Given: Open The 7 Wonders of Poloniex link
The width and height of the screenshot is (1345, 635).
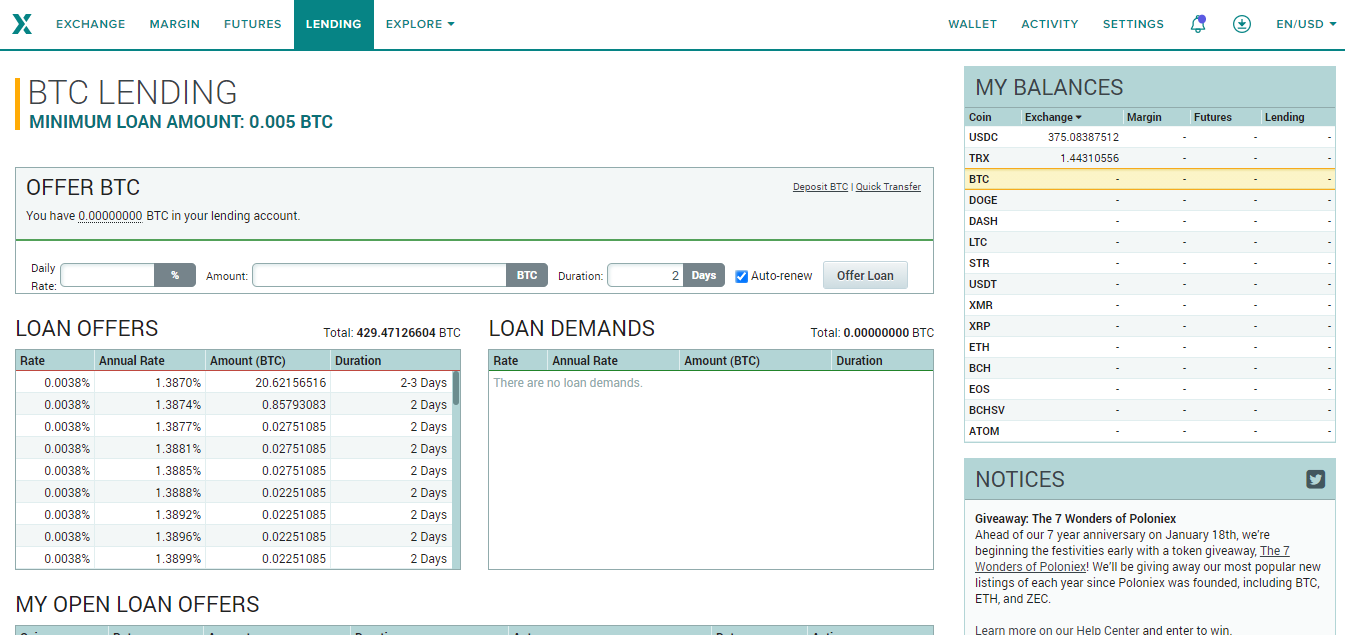Looking at the screenshot, I should 1132,558.
